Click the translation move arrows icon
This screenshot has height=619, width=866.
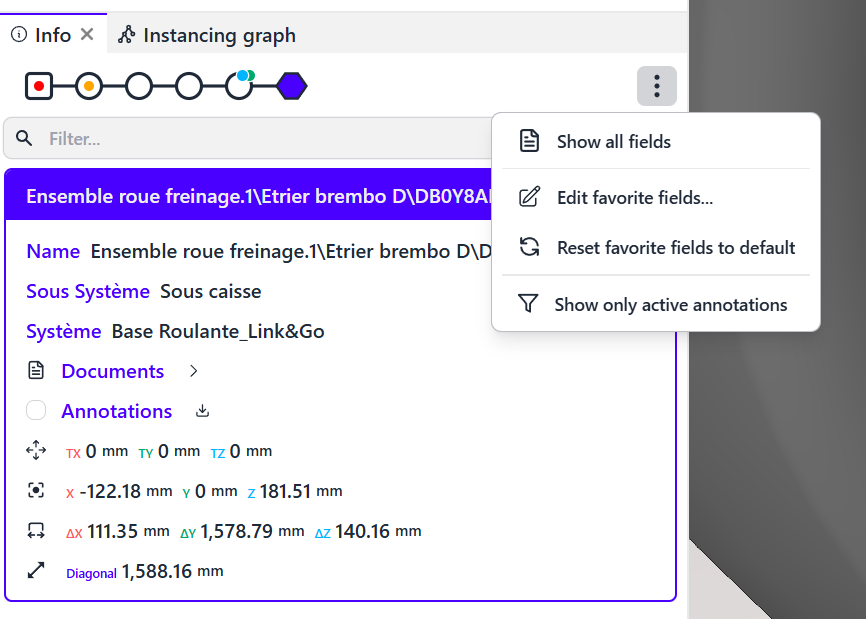coord(36,451)
